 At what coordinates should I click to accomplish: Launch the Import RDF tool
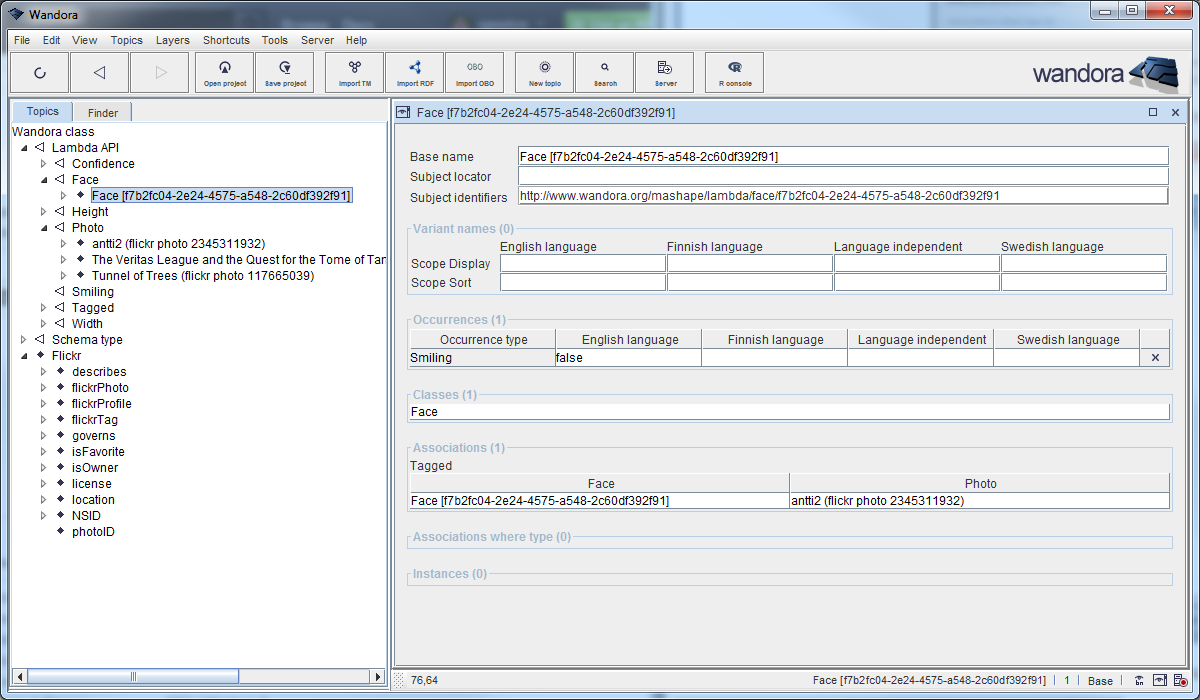coord(414,72)
